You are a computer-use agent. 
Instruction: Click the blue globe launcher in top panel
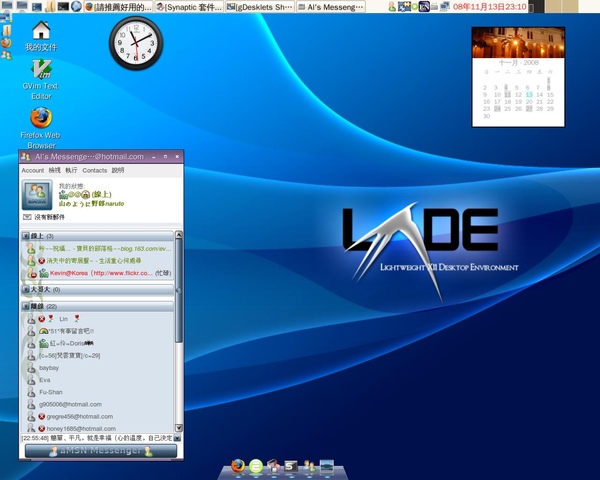76,7
